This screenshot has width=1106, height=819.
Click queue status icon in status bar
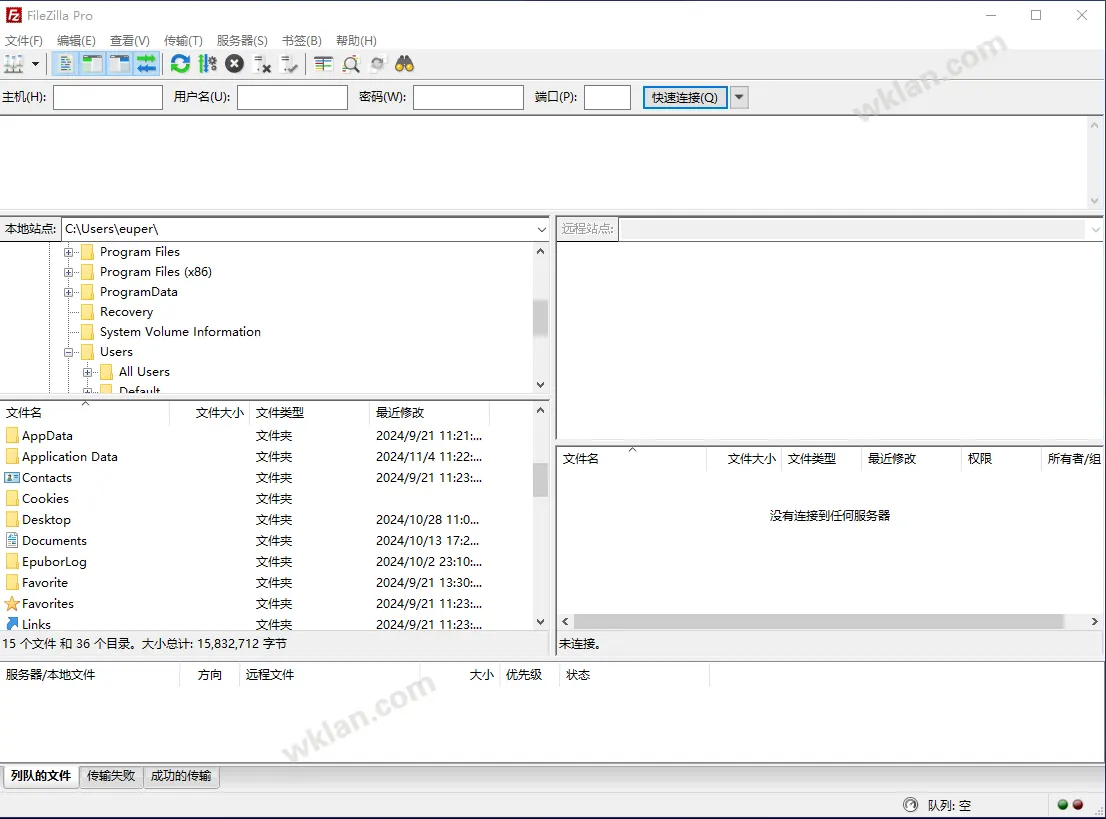coord(911,805)
